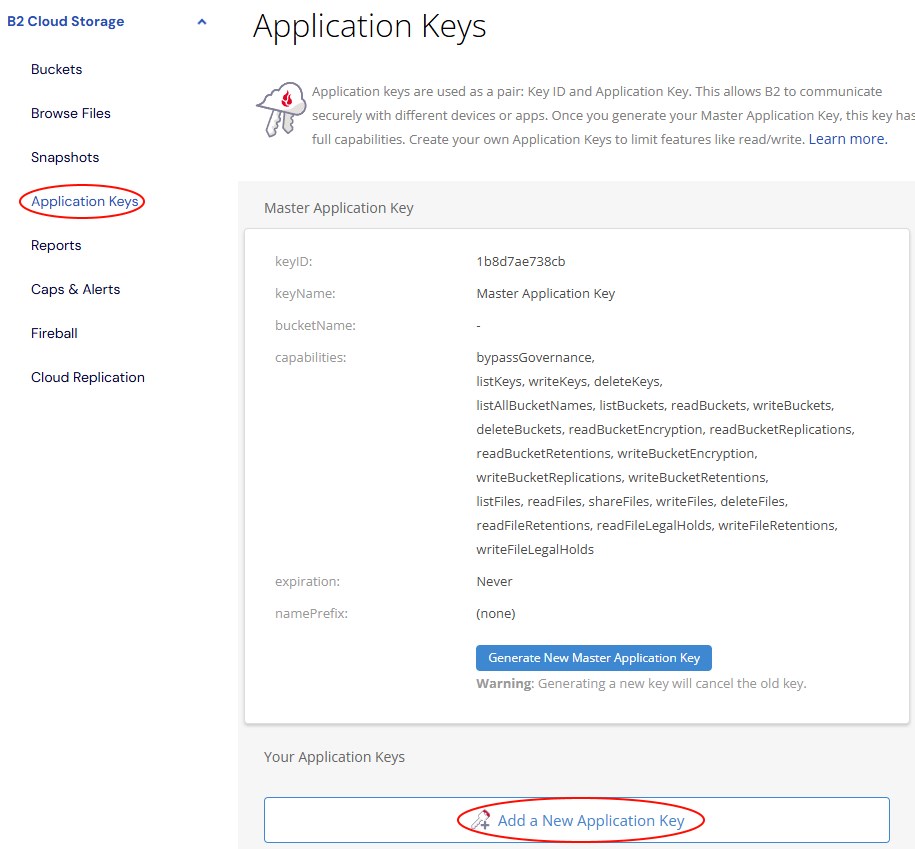
Task: Click Generate New Master Application Key button
Action: (593, 658)
